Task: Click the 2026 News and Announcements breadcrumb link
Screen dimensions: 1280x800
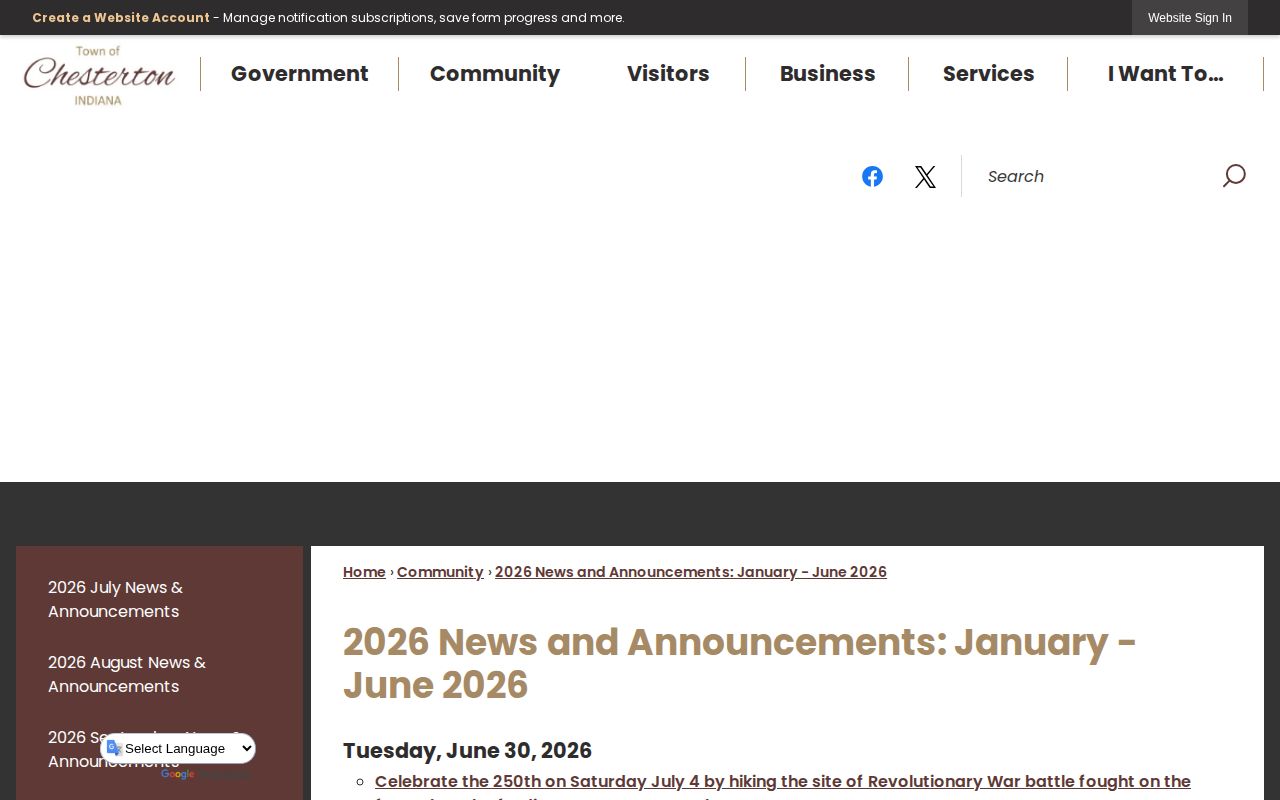Action: [691, 572]
